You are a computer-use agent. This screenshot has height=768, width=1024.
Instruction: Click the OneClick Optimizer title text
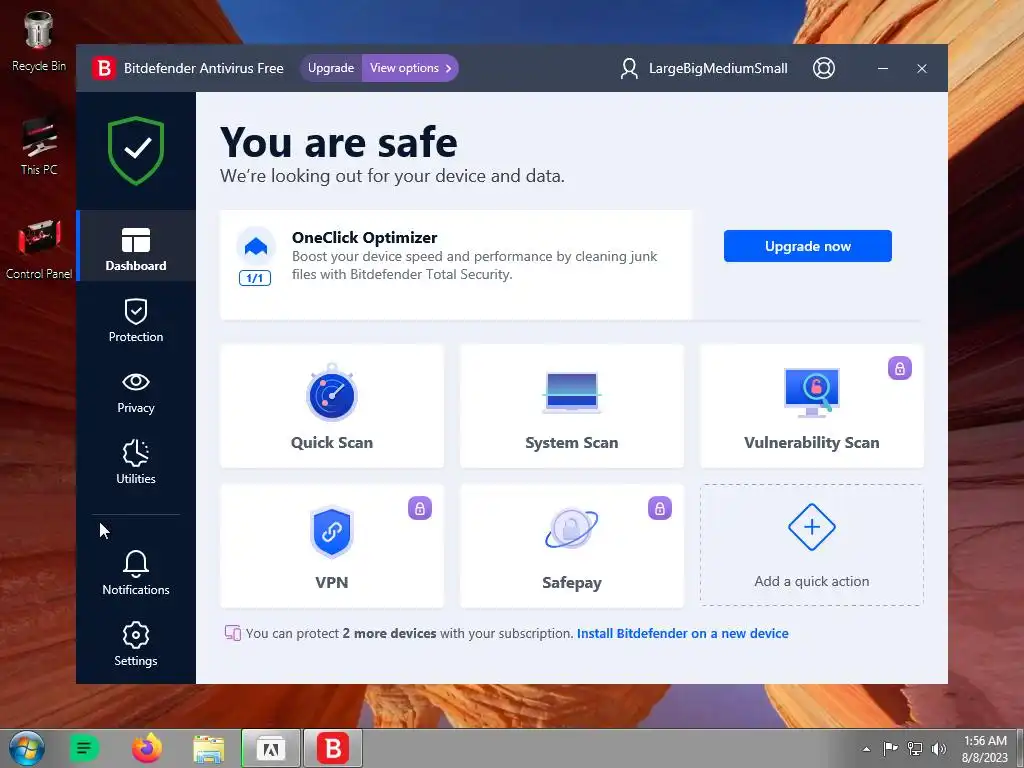[x=364, y=238]
